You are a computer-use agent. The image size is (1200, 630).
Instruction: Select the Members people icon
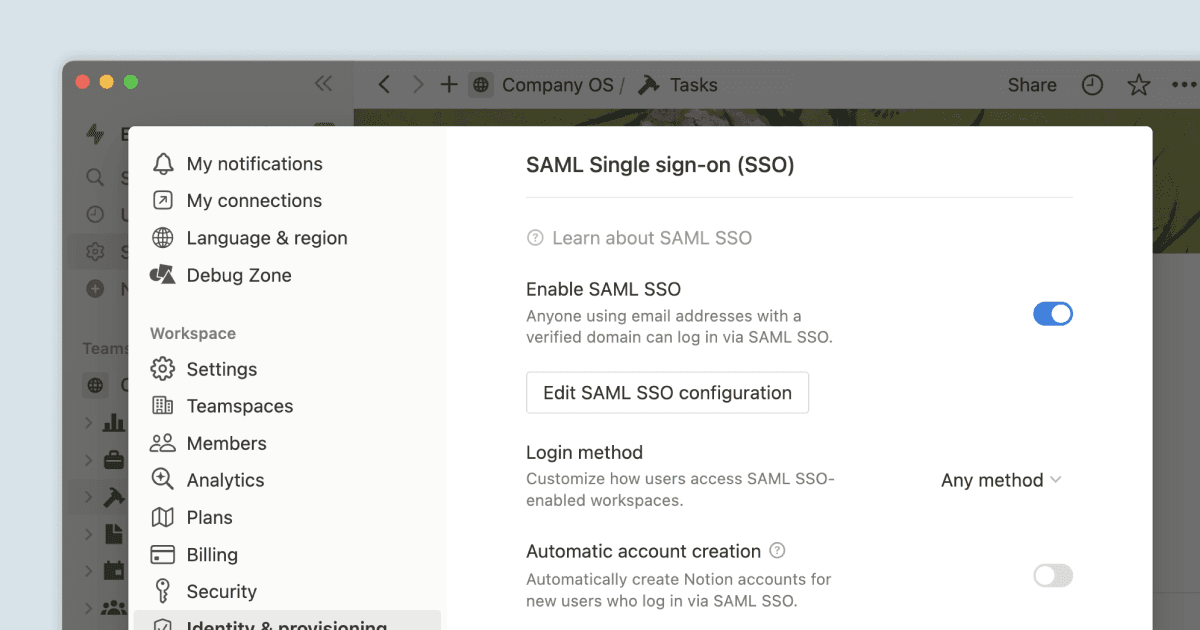[163, 443]
